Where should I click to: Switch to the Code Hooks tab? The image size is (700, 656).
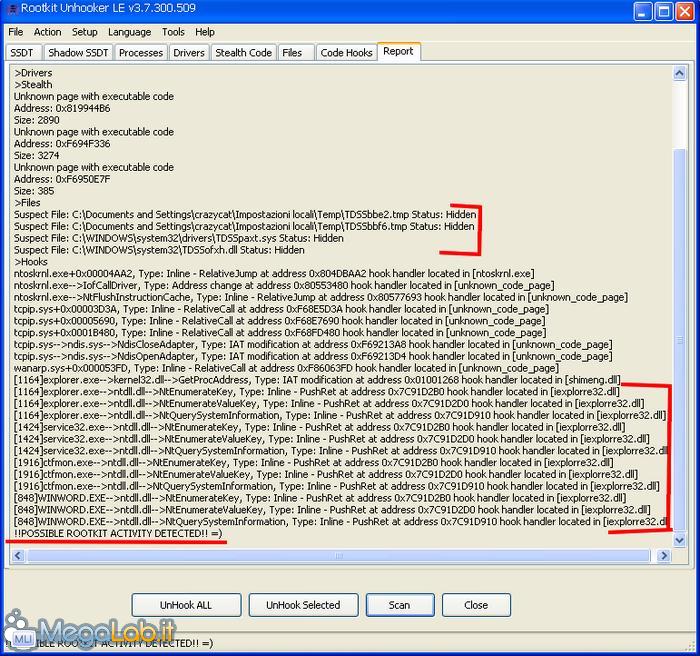click(x=346, y=53)
